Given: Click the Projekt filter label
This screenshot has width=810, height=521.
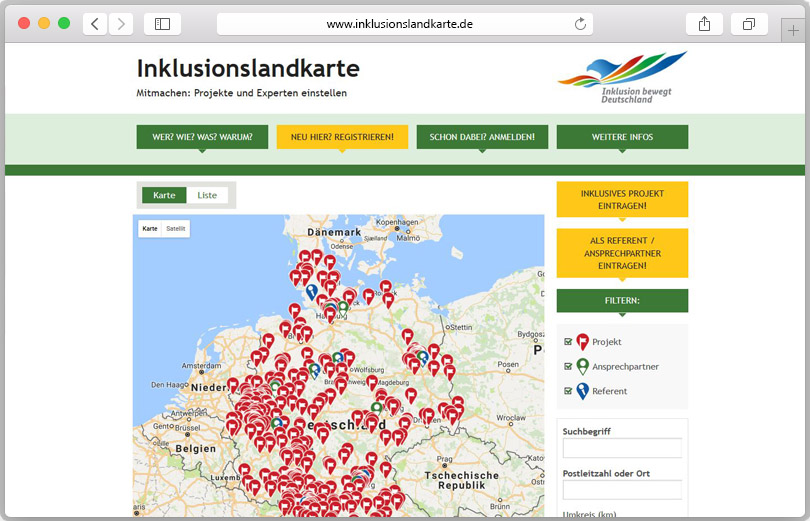Looking at the screenshot, I should [606, 342].
